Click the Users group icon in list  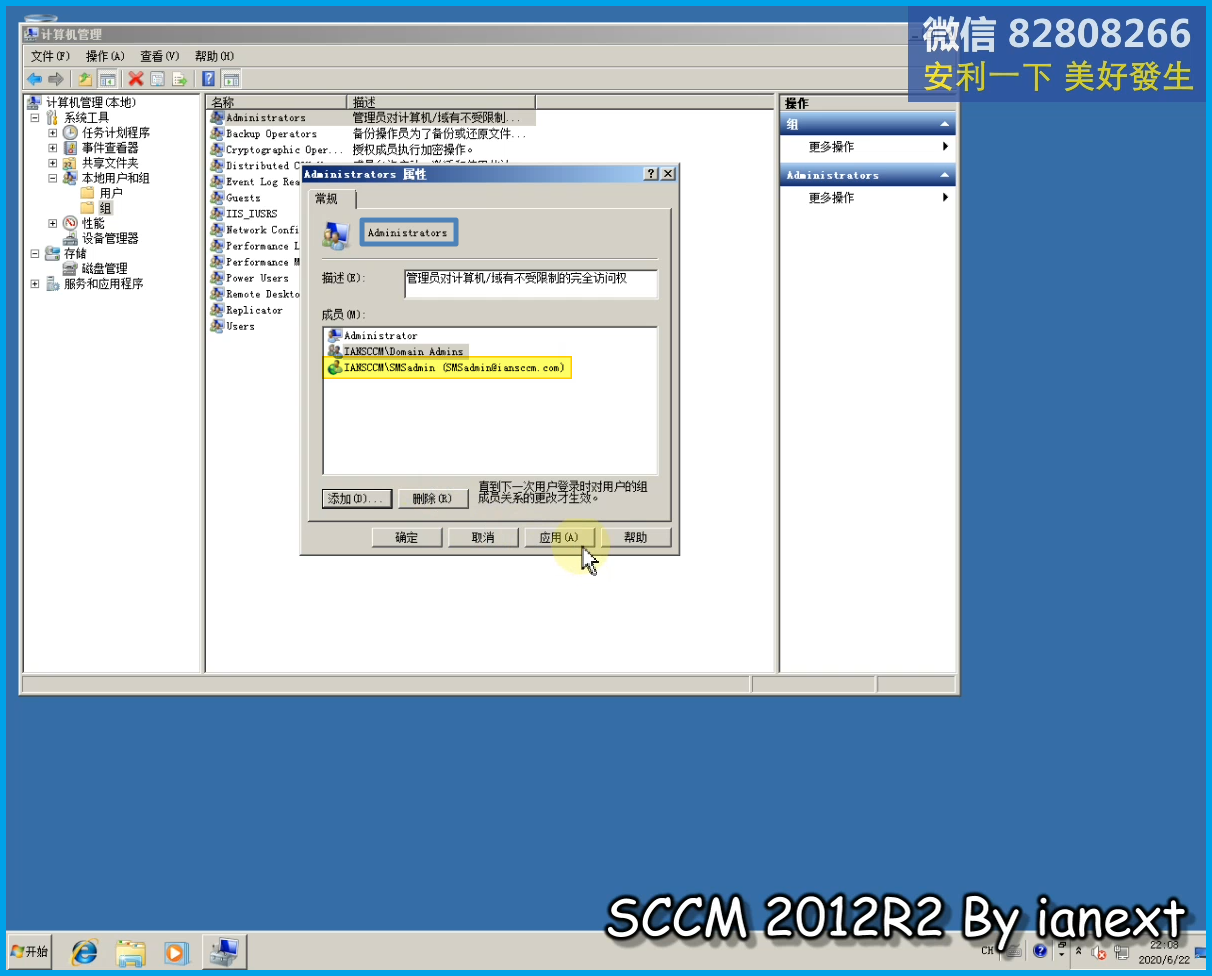[x=217, y=325]
